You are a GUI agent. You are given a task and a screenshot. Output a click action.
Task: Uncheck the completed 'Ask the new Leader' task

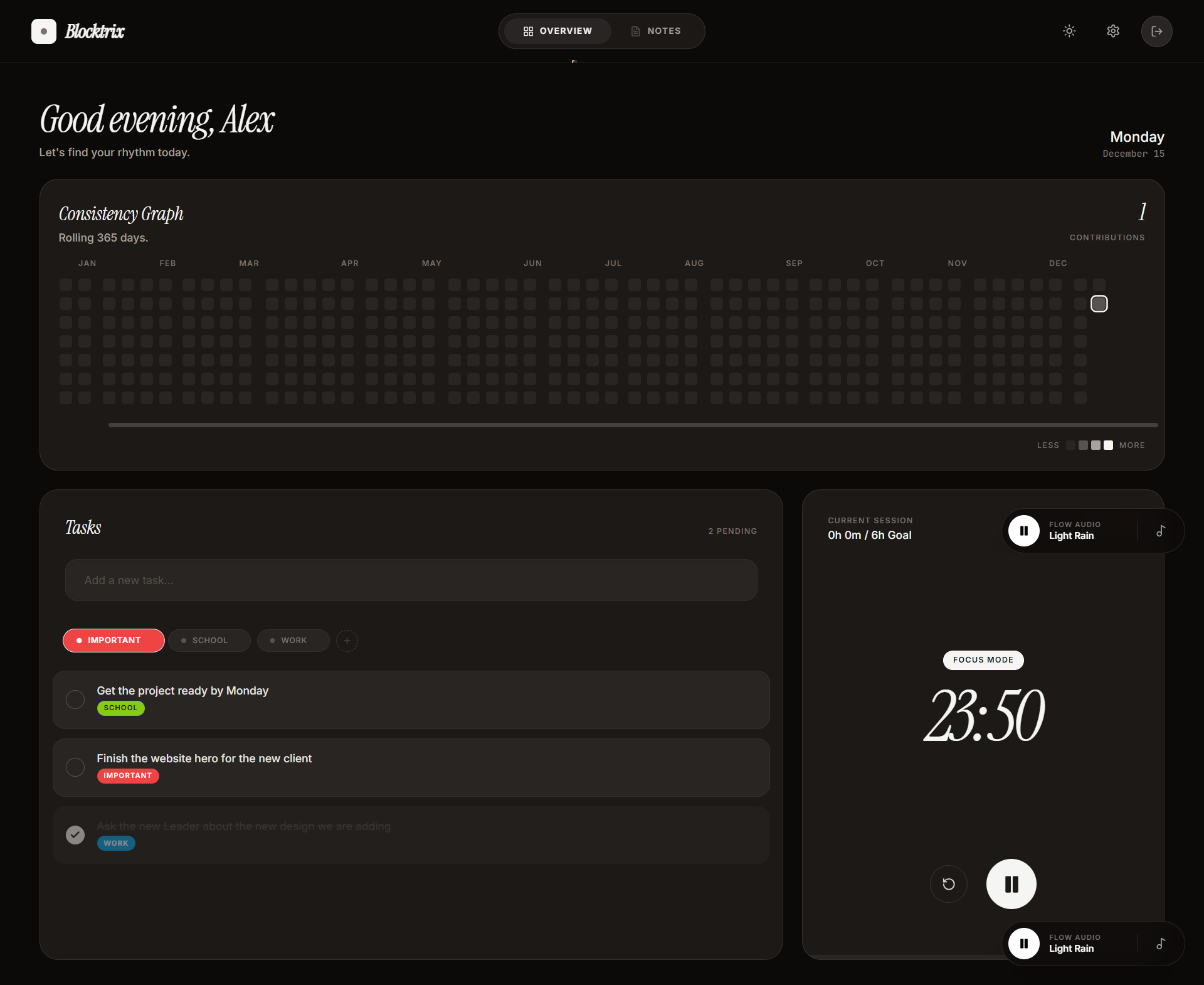click(75, 835)
